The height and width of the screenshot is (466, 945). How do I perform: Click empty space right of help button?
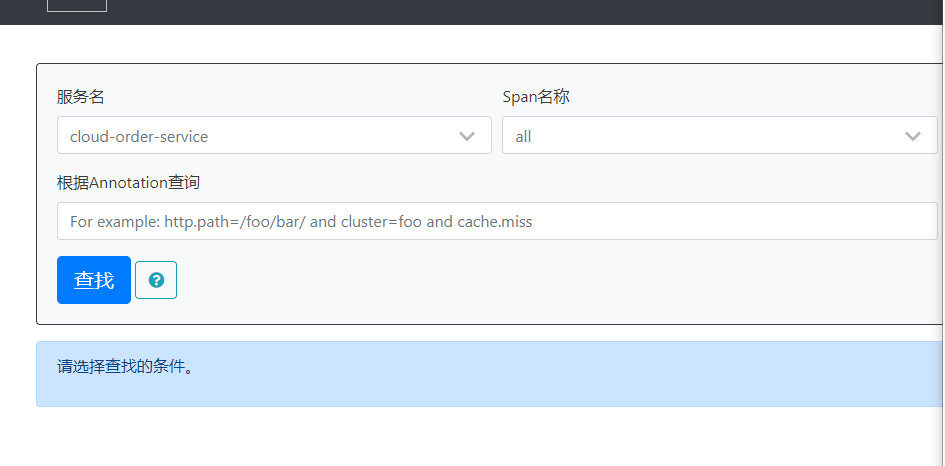pyautogui.click(x=500, y=280)
